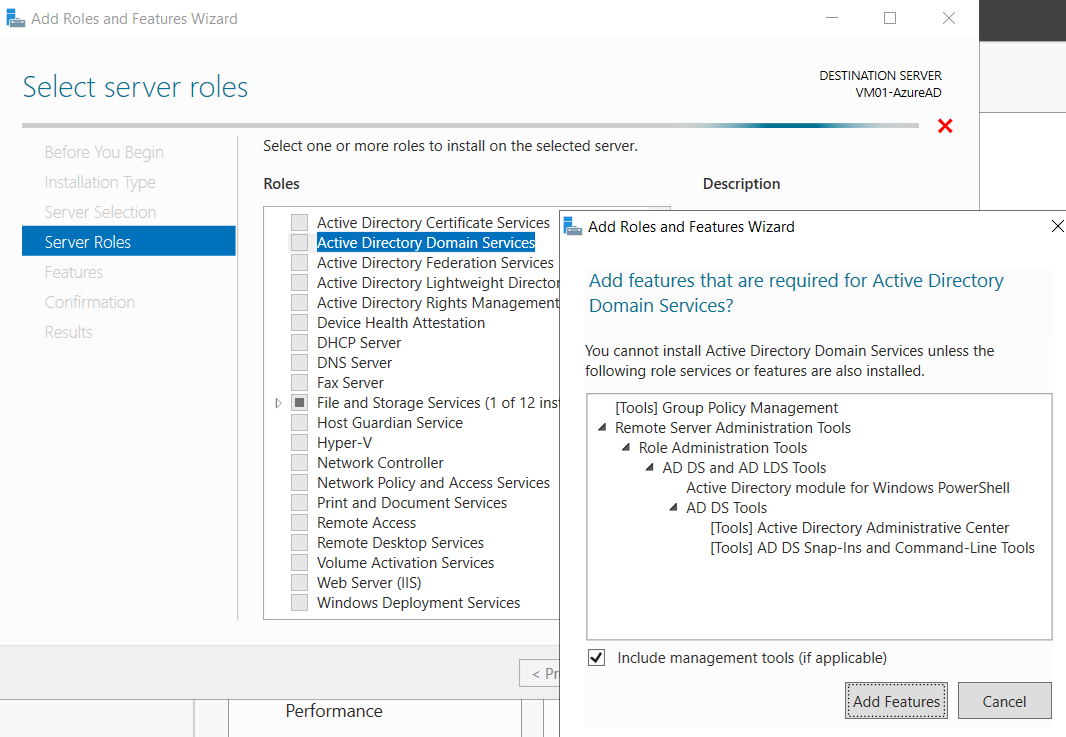
Task: Go to Installation Type step
Action: 100,182
